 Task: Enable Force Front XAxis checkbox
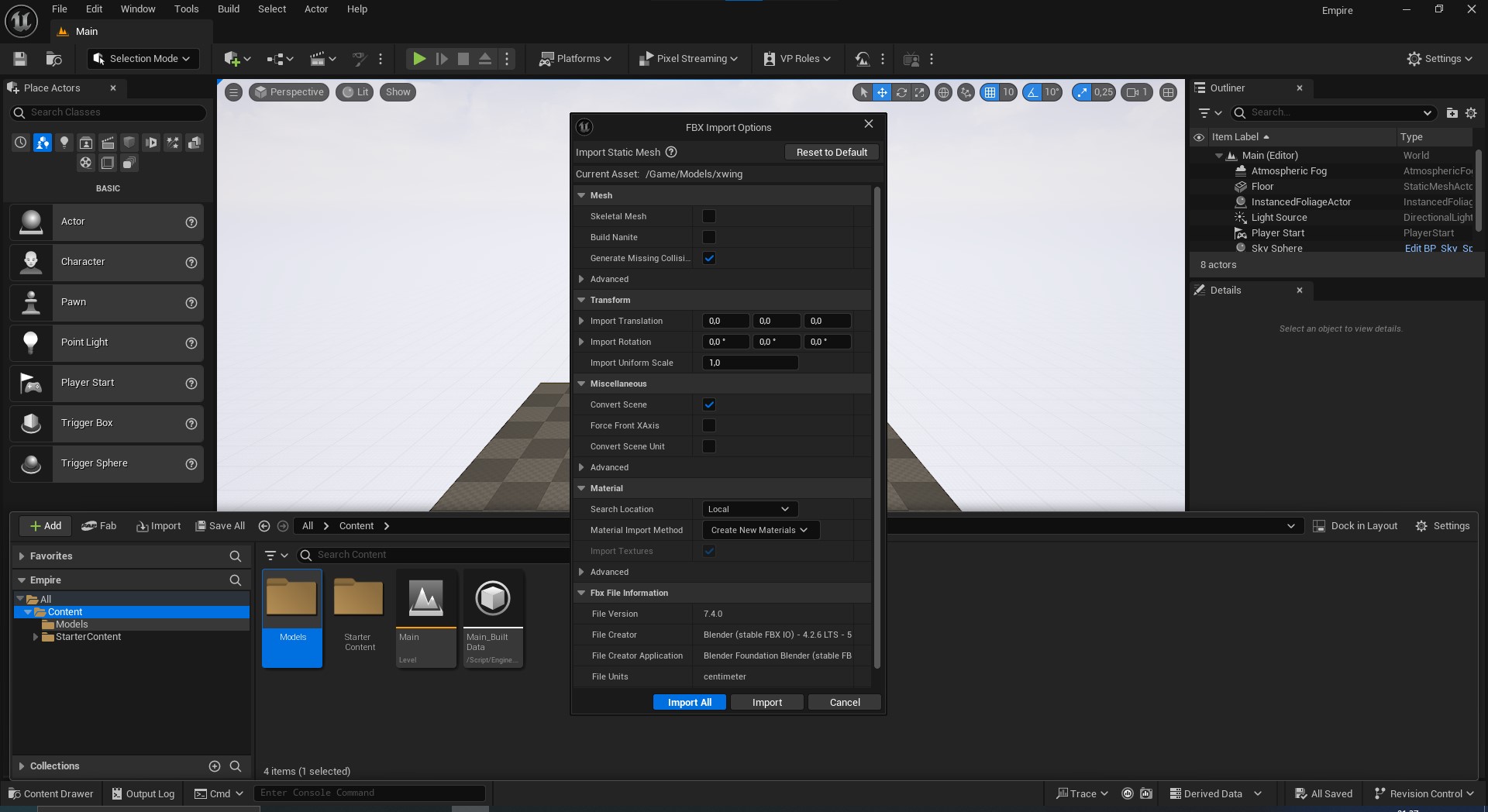(709, 425)
